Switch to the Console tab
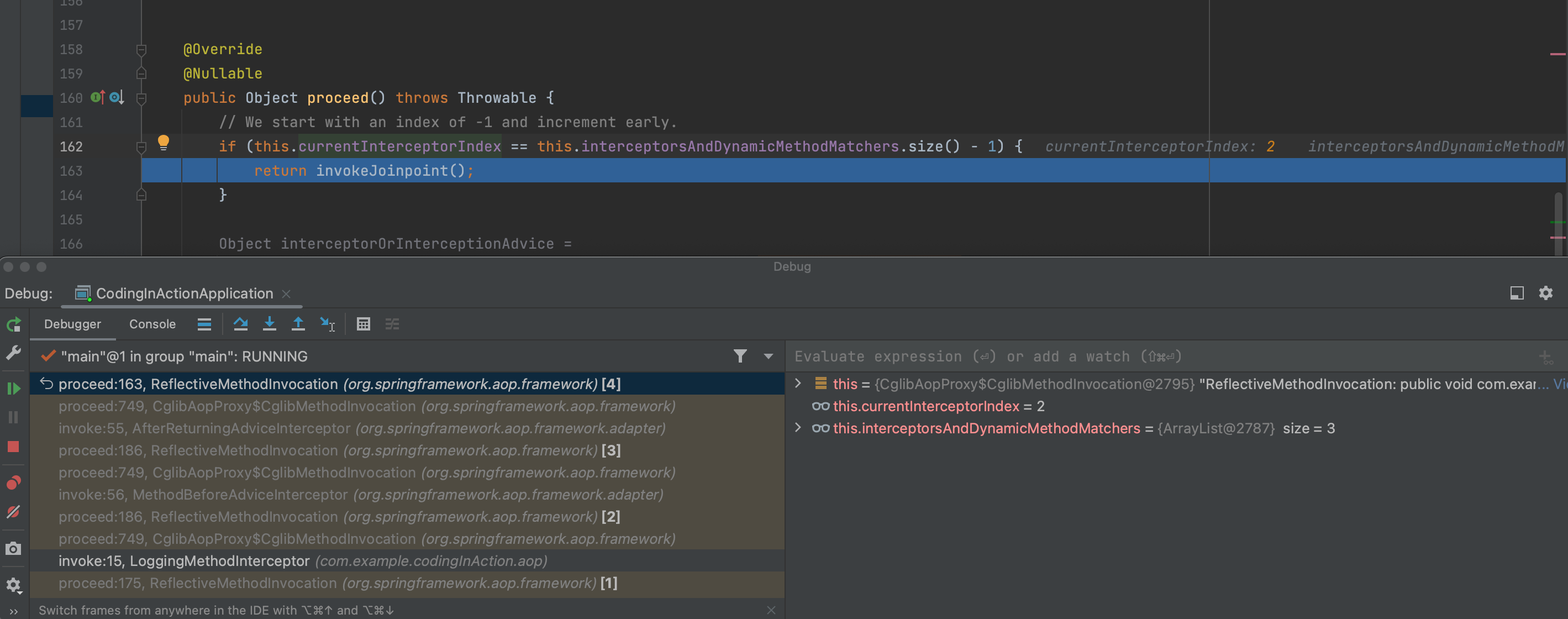Viewport: 1568px width, 619px height. [152, 324]
